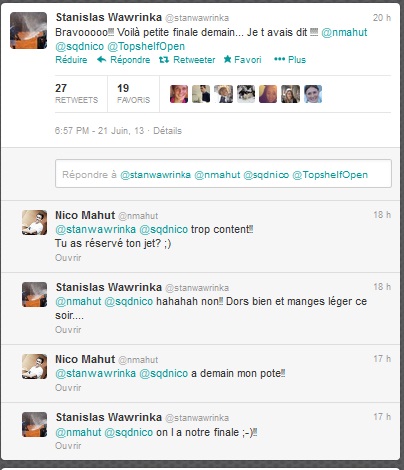Click the first retweeter avatar thumbnail
The width and height of the screenshot is (404, 470).
[179, 94]
